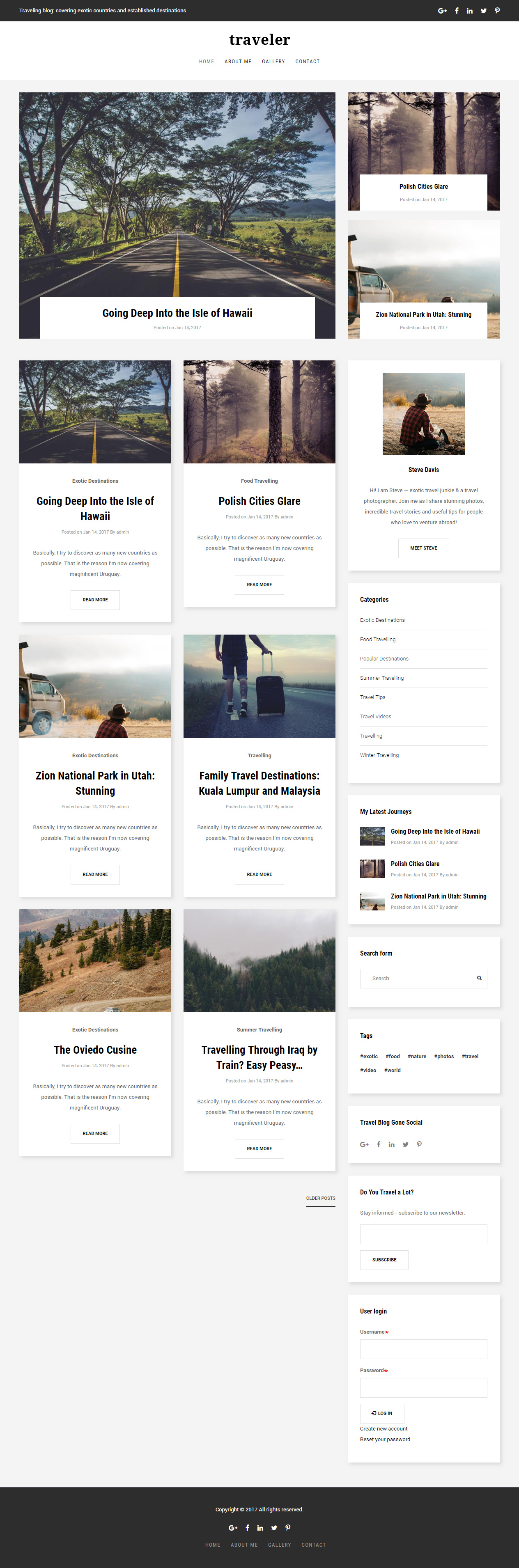Open Pinterest icon in top header bar
Image resolution: width=519 pixels, height=1568 pixels.
497,10
